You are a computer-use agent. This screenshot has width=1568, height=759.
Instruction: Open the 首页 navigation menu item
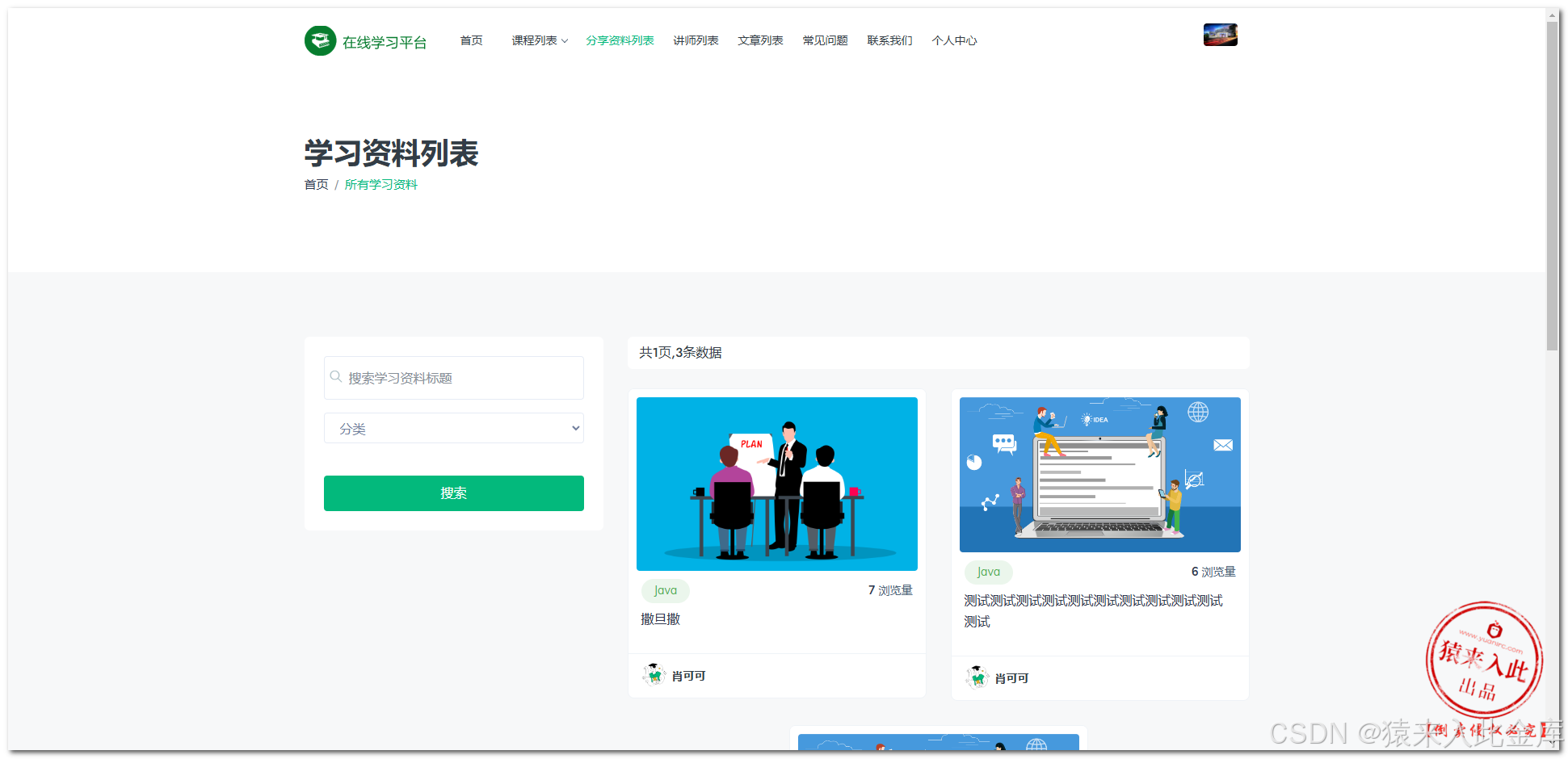(x=471, y=40)
